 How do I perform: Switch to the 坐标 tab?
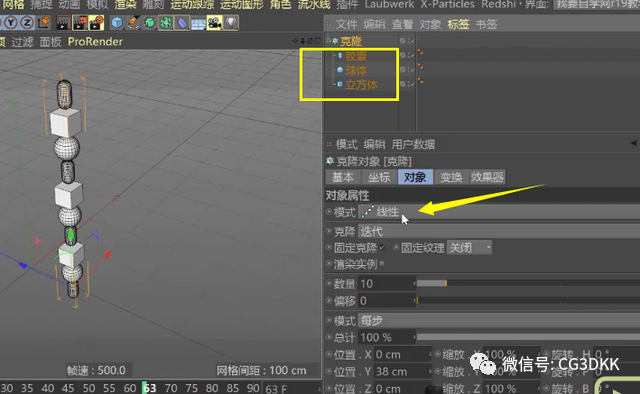(x=379, y=177)
